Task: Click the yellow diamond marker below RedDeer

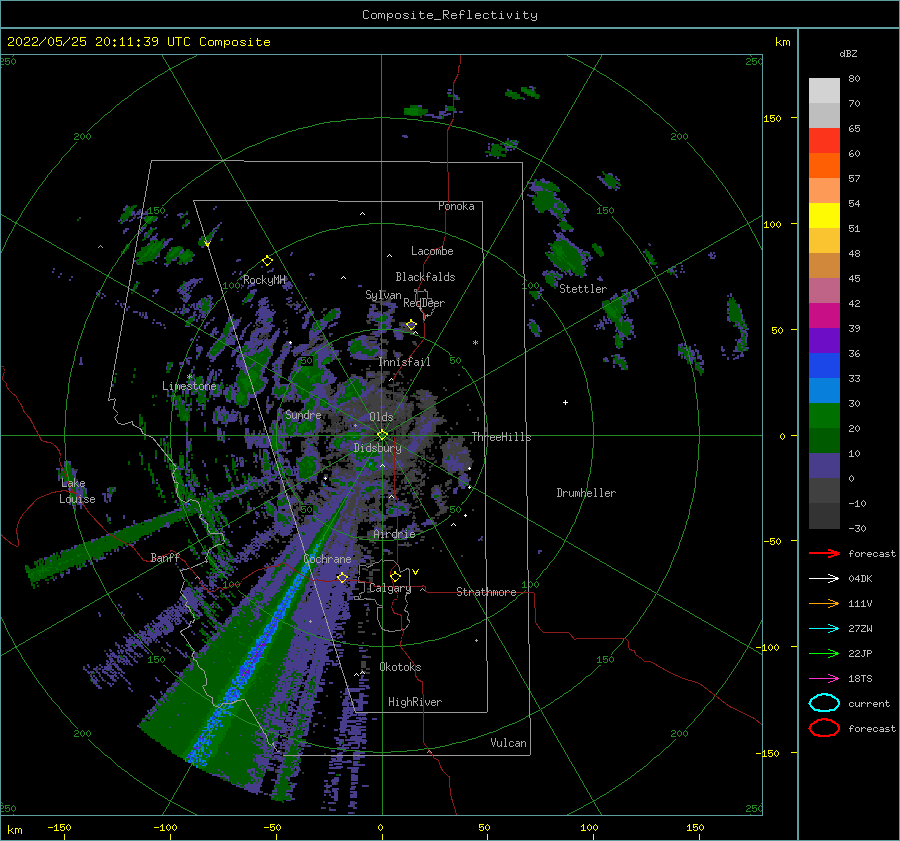Action: (x=411, y=325)
